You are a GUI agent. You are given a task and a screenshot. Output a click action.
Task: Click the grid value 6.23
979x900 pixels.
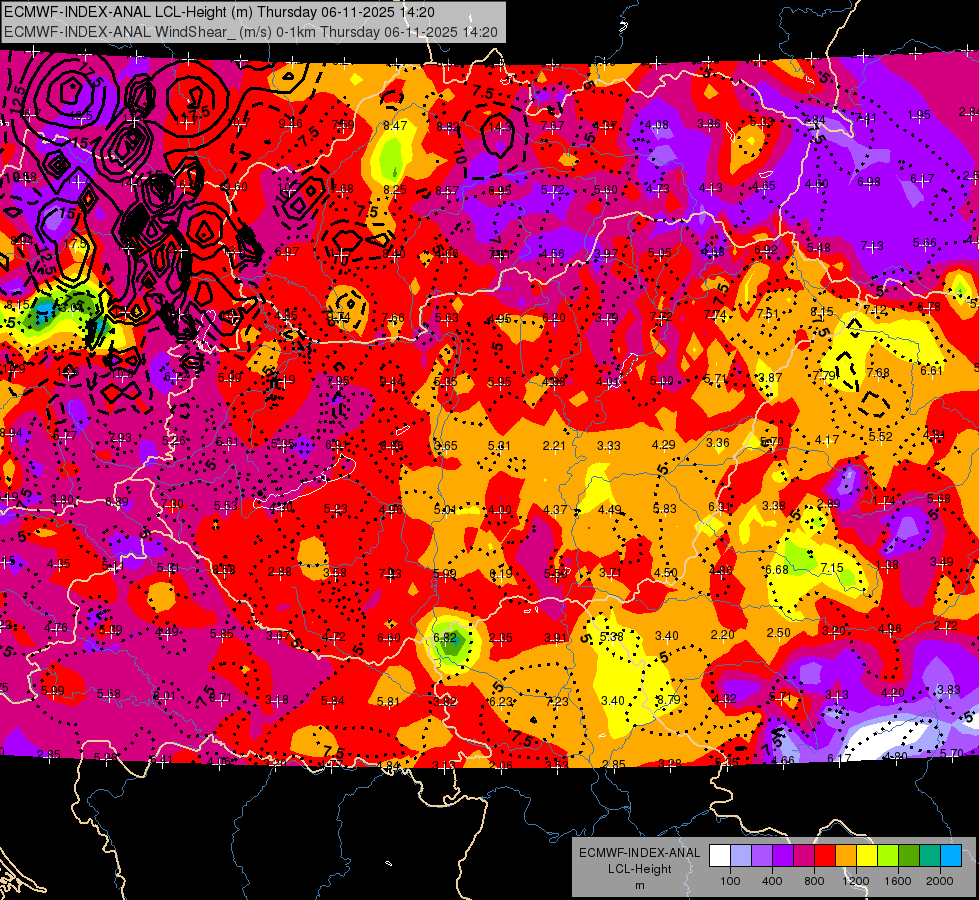click(501, 701)
